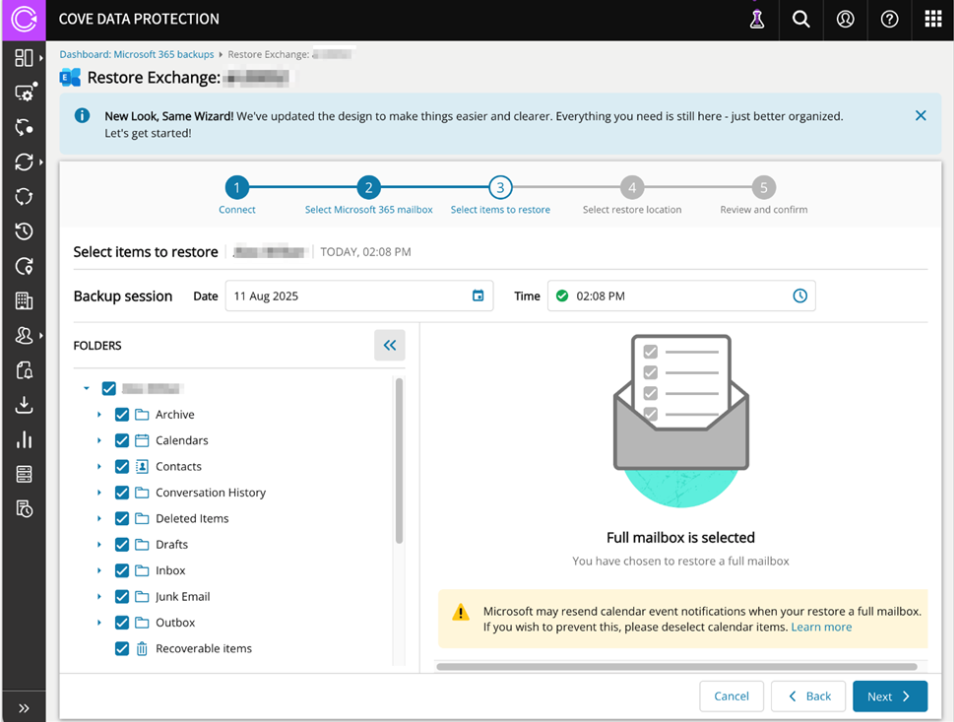Click the Date field showing 11 Aug 2025

click(359, 296)
